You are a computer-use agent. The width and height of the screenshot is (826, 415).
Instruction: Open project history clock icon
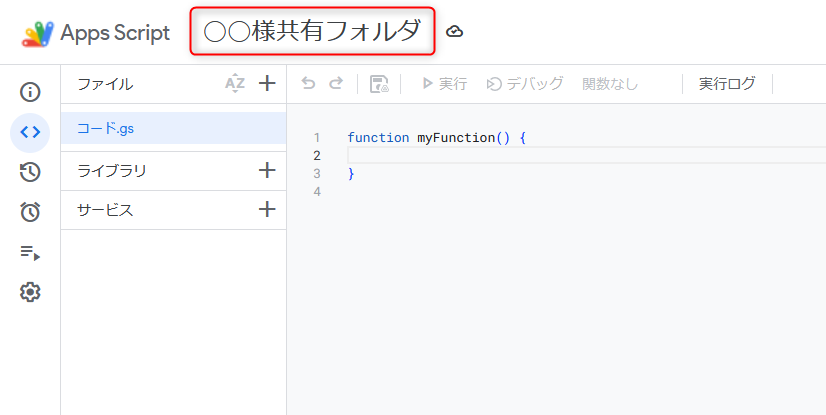pyautogui.click(x=30, y=172)
